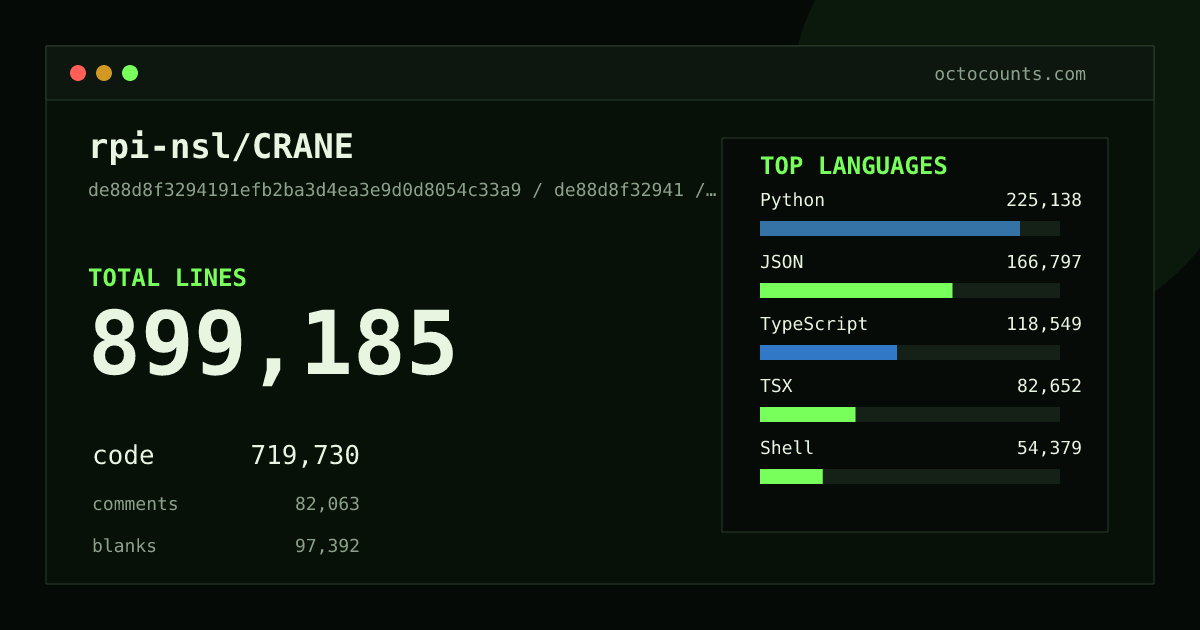Select the comments value 82,063
The width and height of the screenshot is (1200, 630).
click(x=327, y=504)
